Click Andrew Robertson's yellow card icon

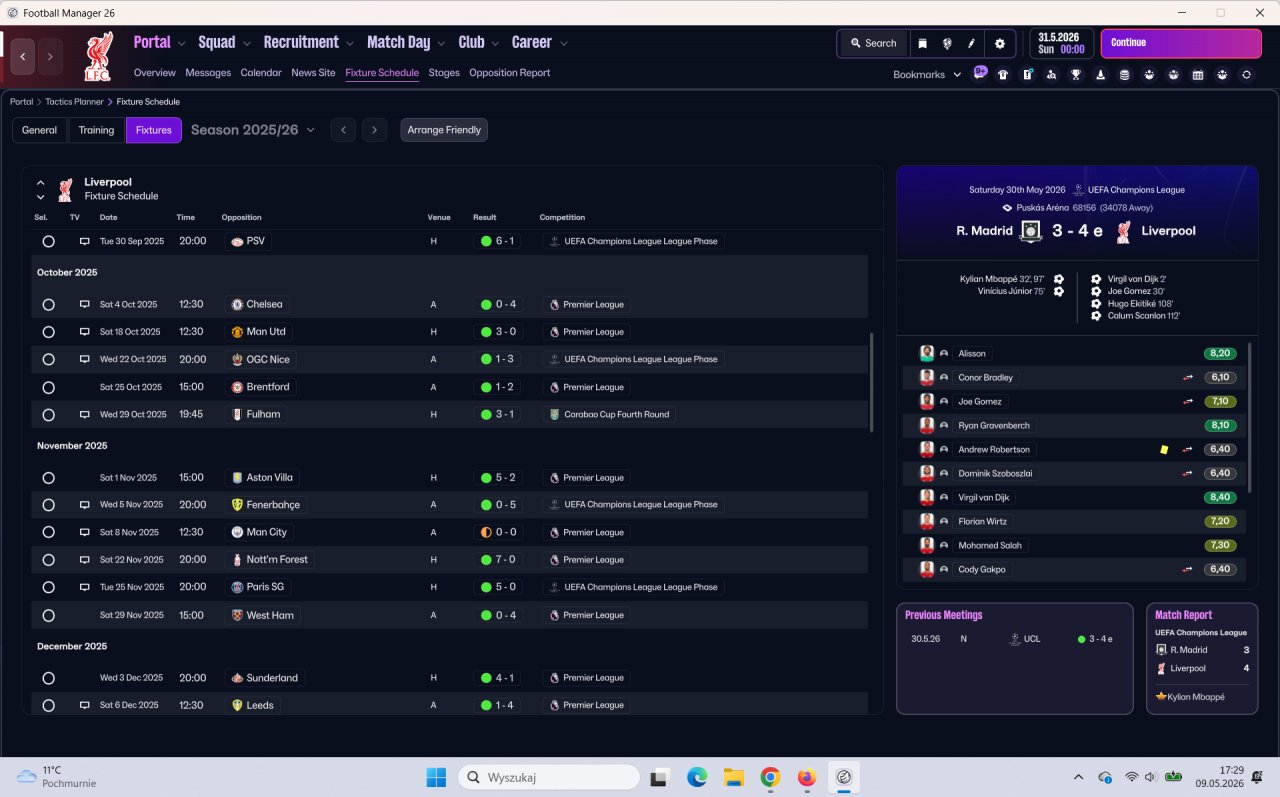(x=1164, y=449)
